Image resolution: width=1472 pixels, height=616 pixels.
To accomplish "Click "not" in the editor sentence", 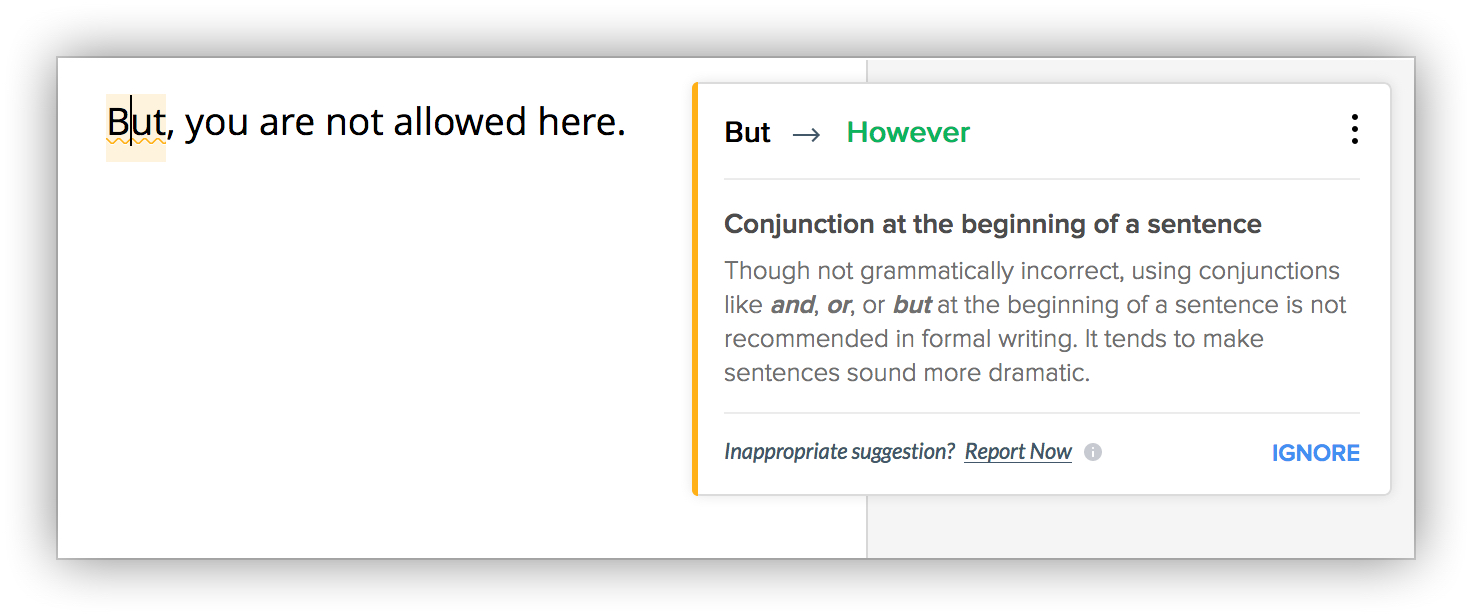I will (355, 123).
